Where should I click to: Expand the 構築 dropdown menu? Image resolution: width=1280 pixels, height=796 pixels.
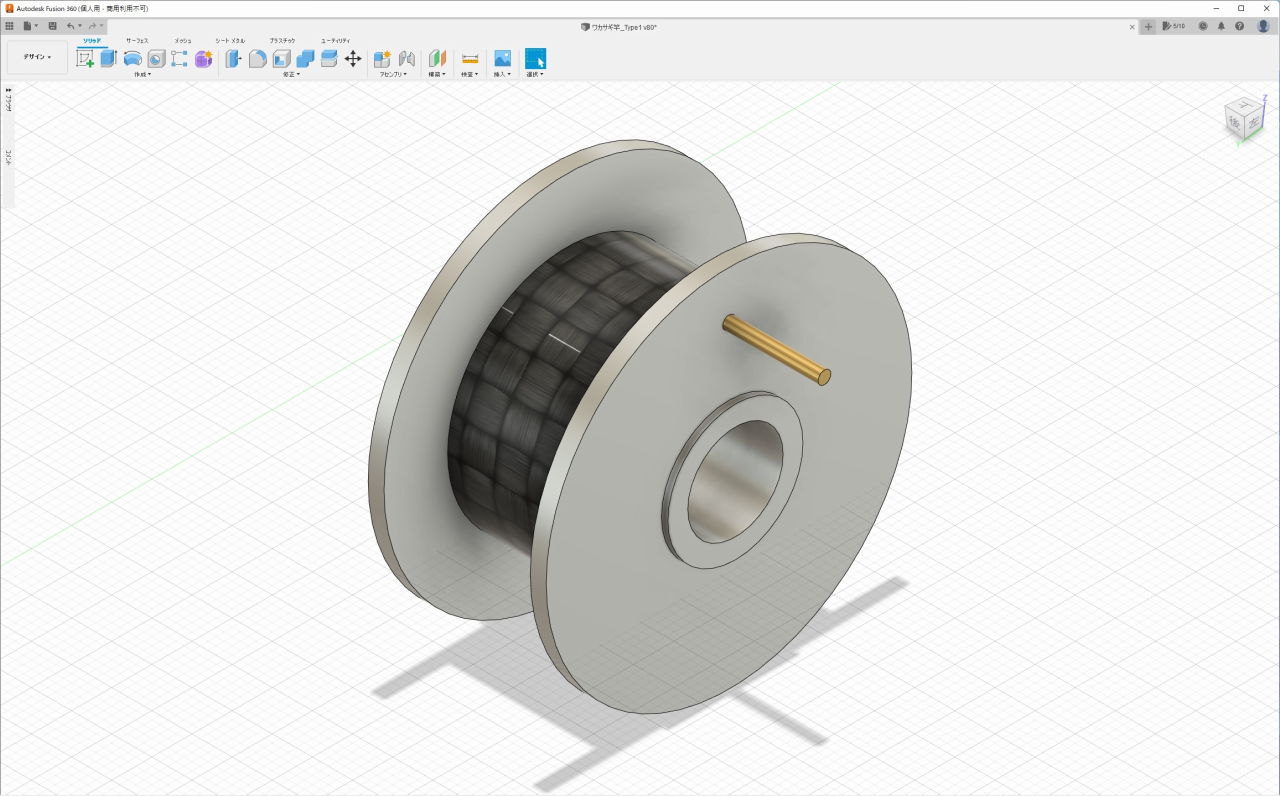tap(437, 74)
